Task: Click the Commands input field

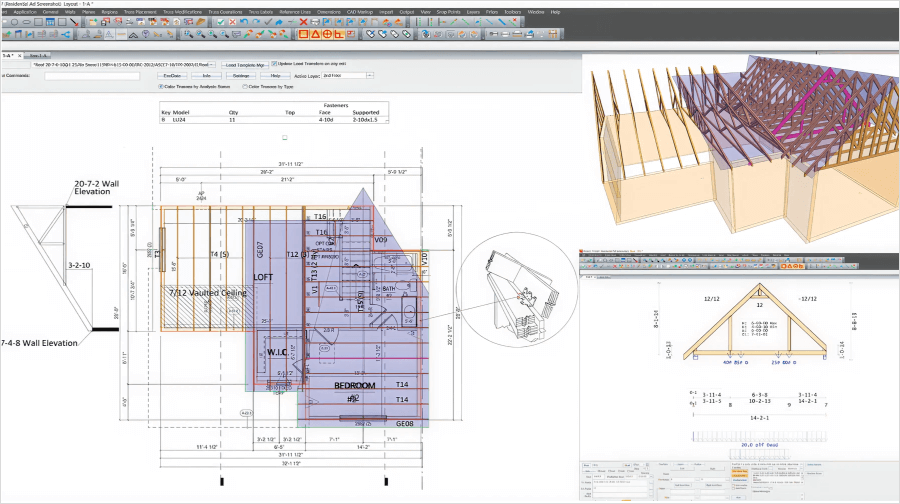Action: pos(92,76)
